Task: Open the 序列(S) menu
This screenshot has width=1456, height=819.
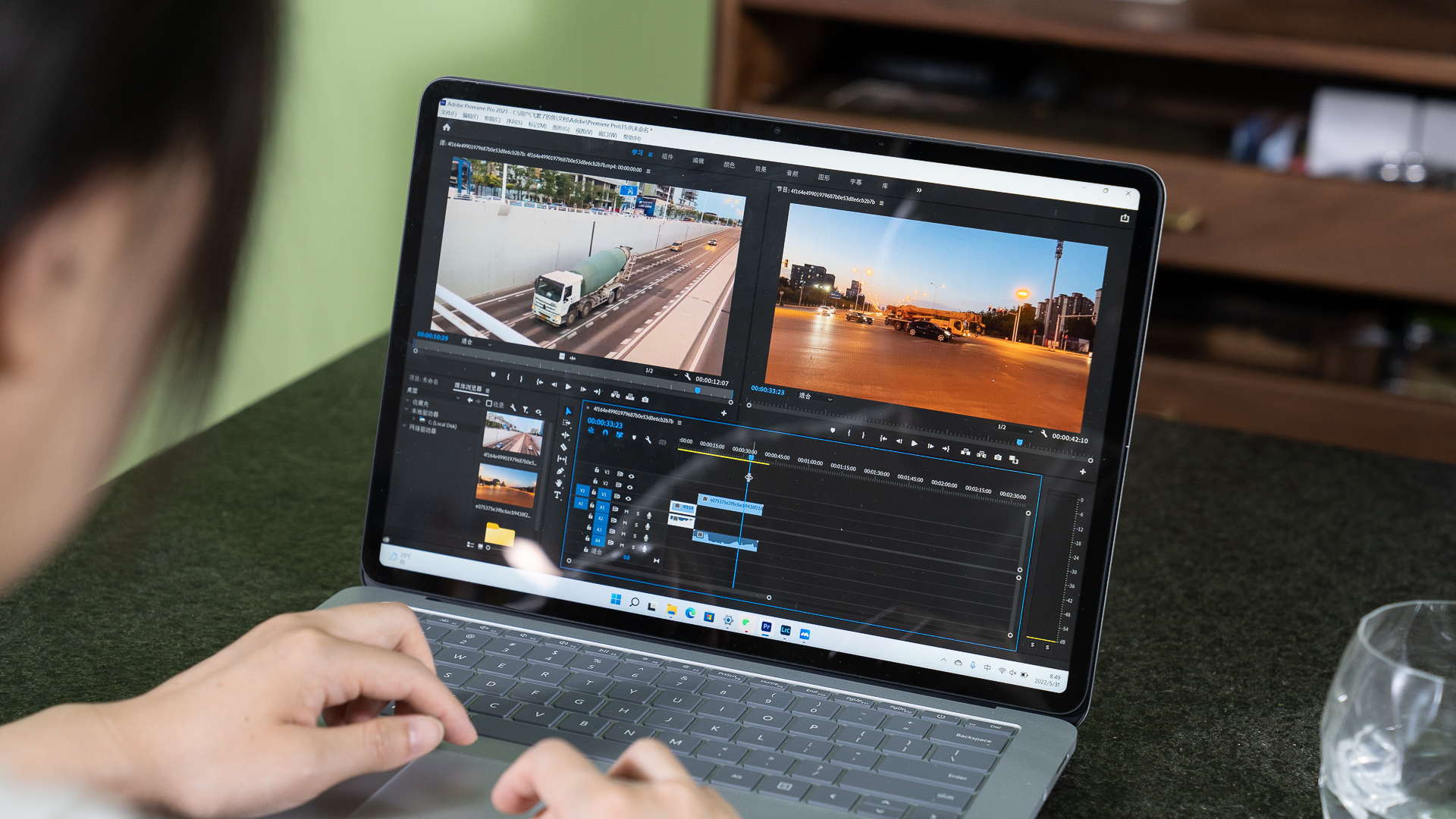Action: (514, 122)
